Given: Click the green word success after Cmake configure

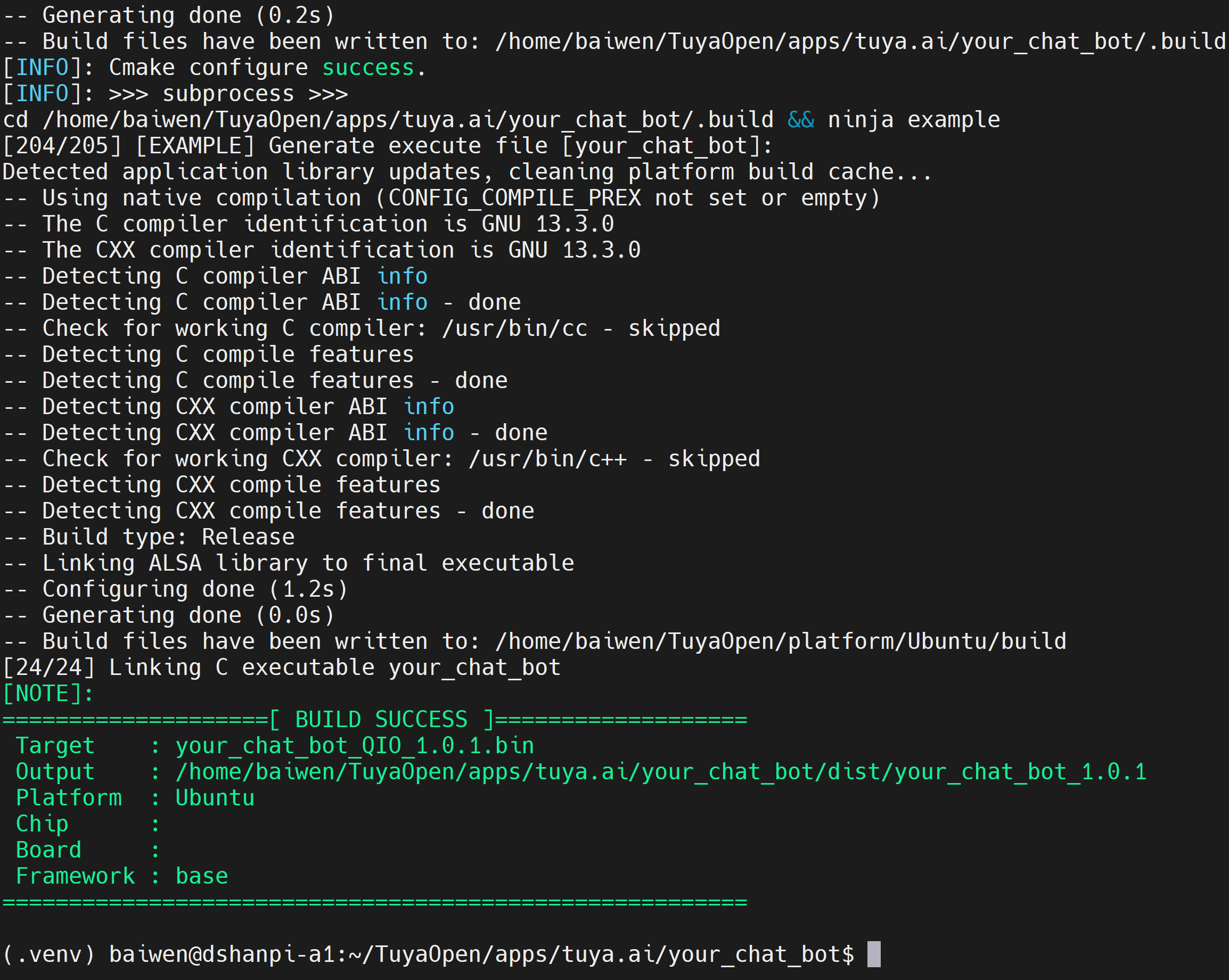Looking at the screenshot, I should point(367,68).
